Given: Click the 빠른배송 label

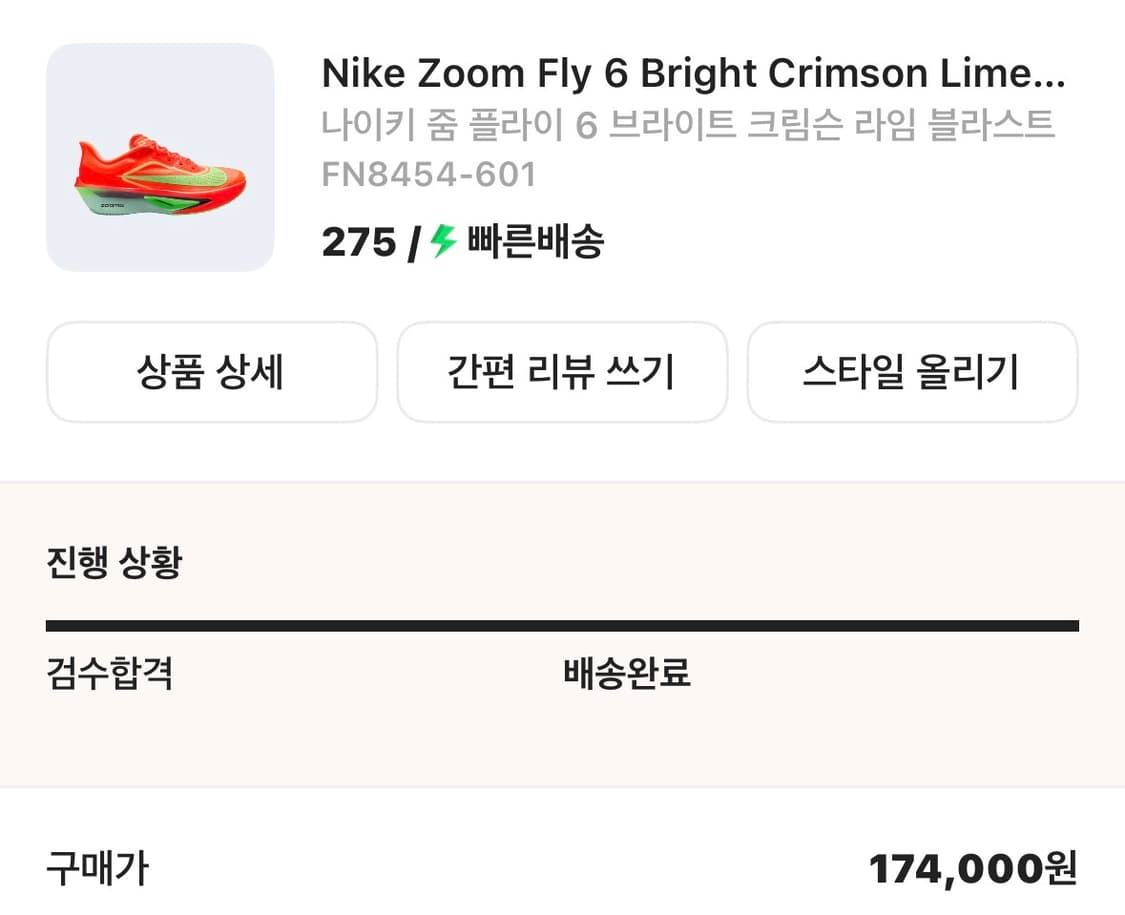Looking at the screenshot, I should pos(536,242).
